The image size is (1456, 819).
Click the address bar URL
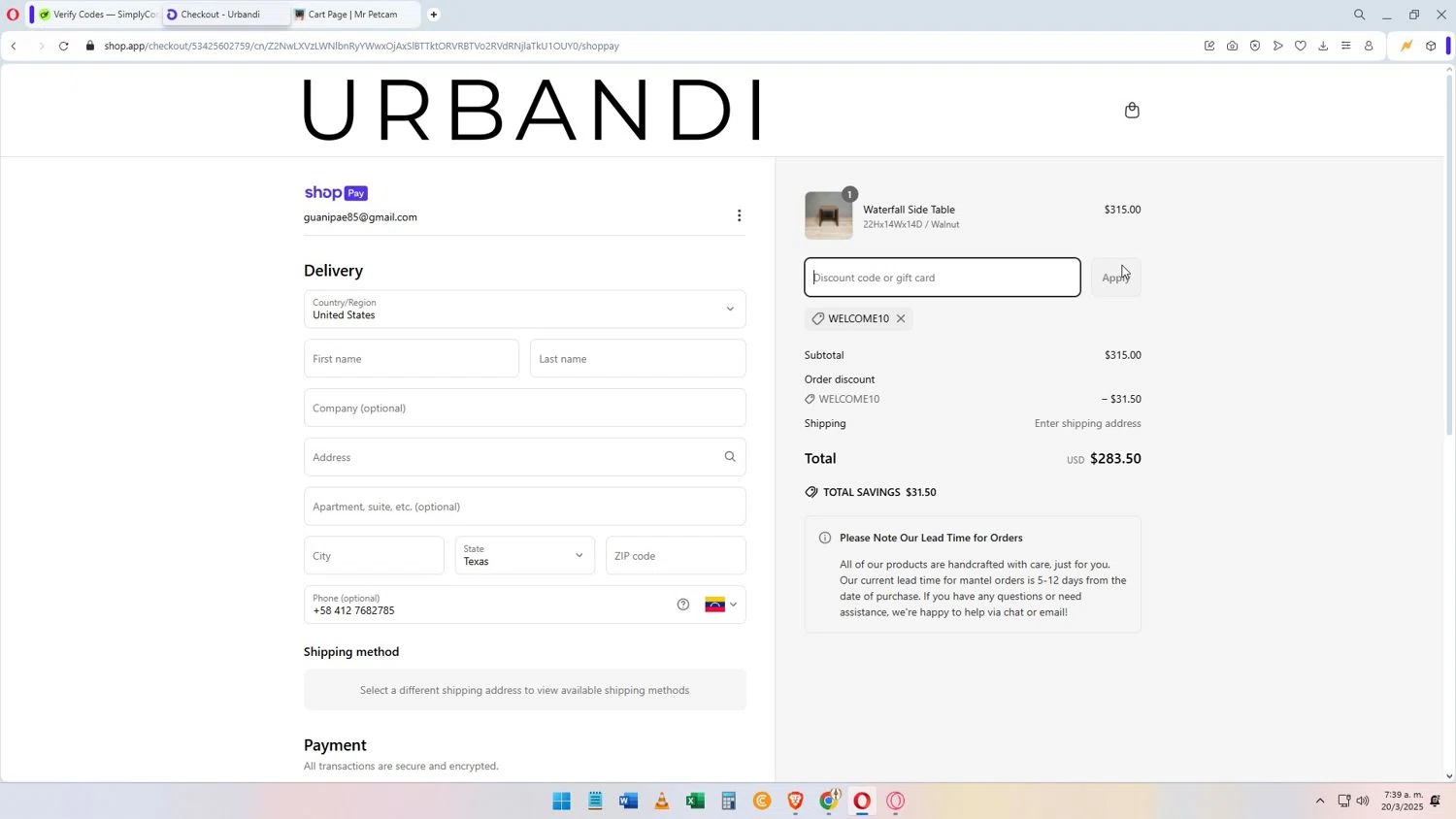(x=361, y=46)
